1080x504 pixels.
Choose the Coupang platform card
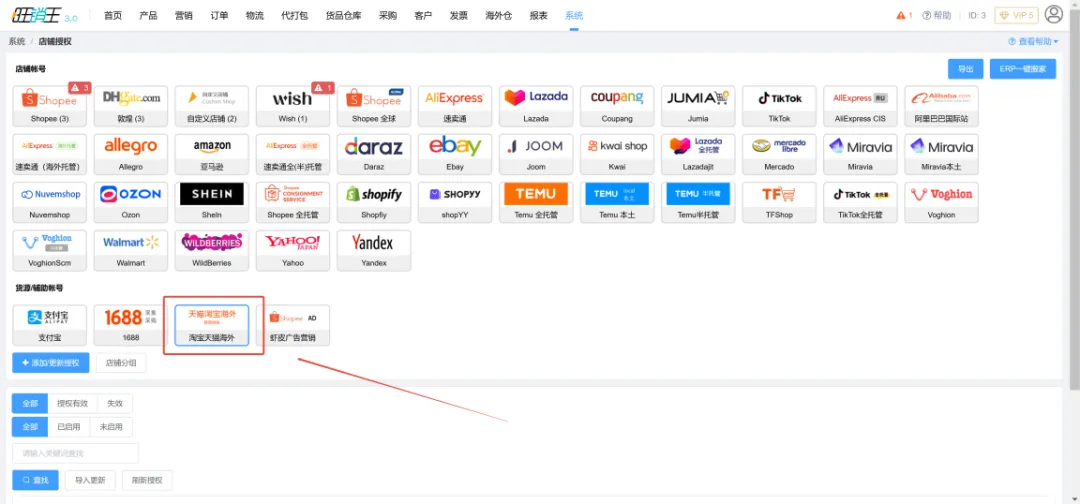(617, 106)
